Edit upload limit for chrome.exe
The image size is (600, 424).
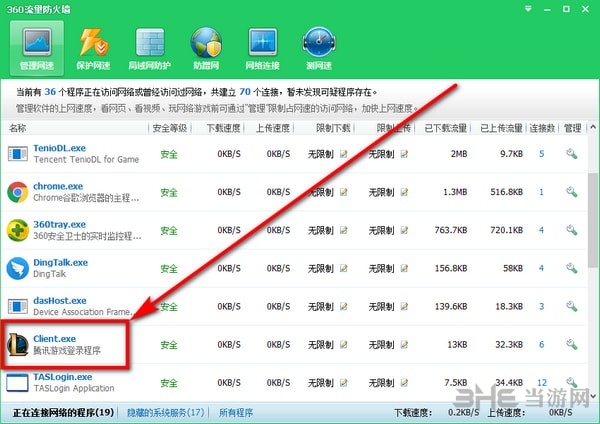[404, 192]
